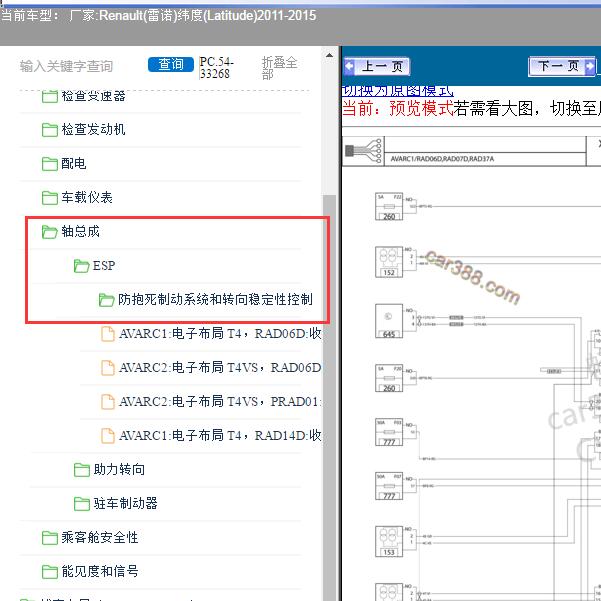The image size is (601, 601).
Task: Open the 配电 folder icon
Action: tap(49, 164)
